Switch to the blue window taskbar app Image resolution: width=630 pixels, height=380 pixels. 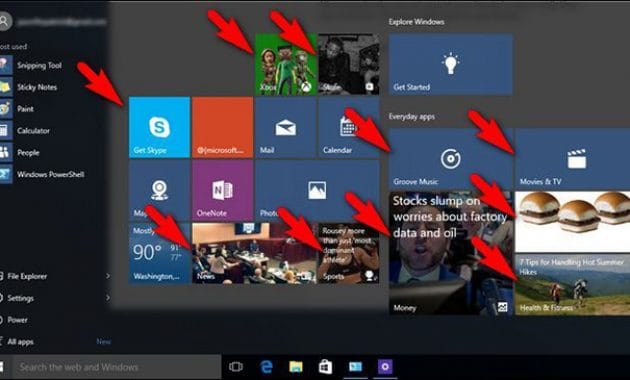355,367
